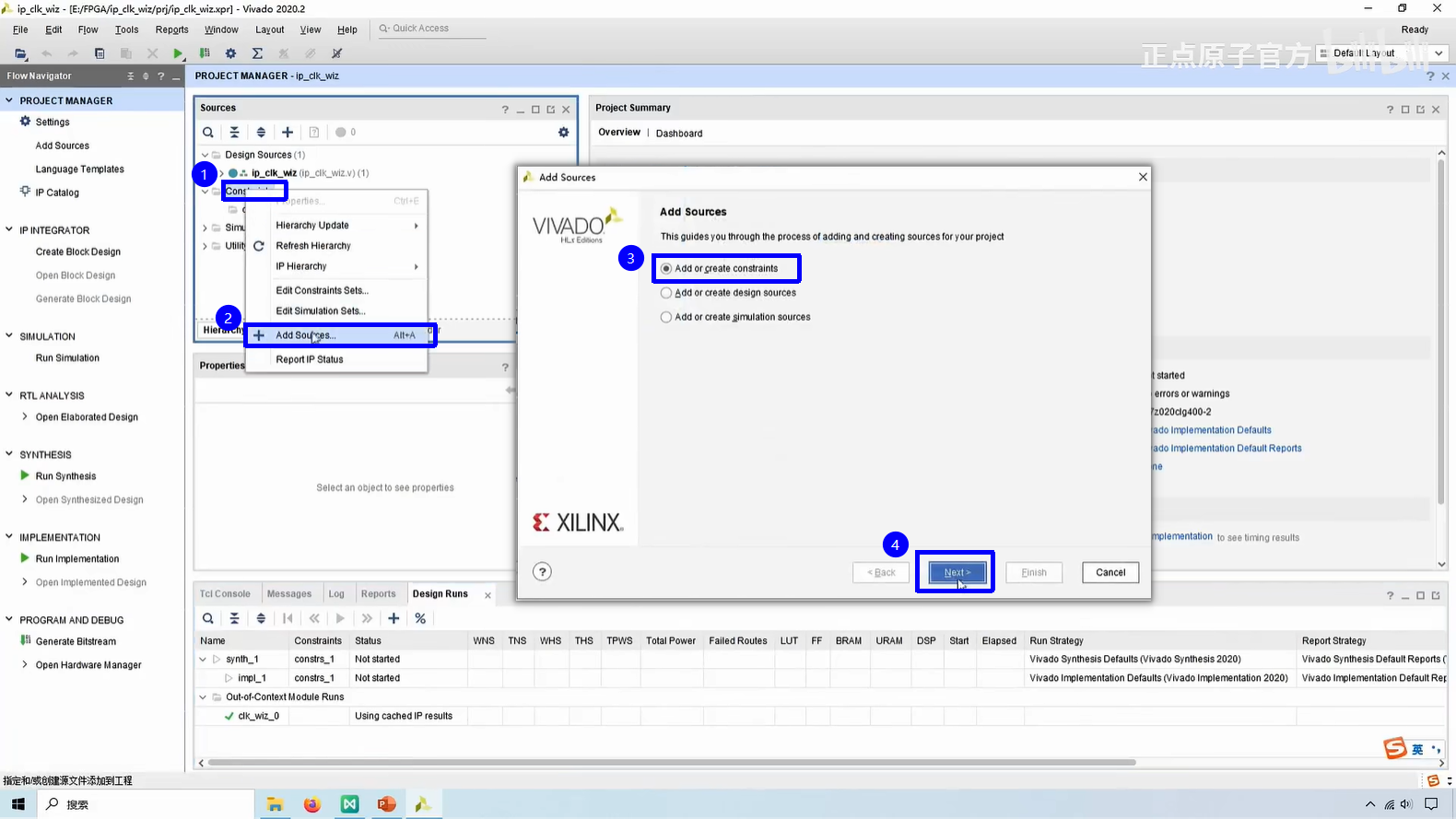
Task: Expand Open Elaborated Design item
Action: [25, 416]
